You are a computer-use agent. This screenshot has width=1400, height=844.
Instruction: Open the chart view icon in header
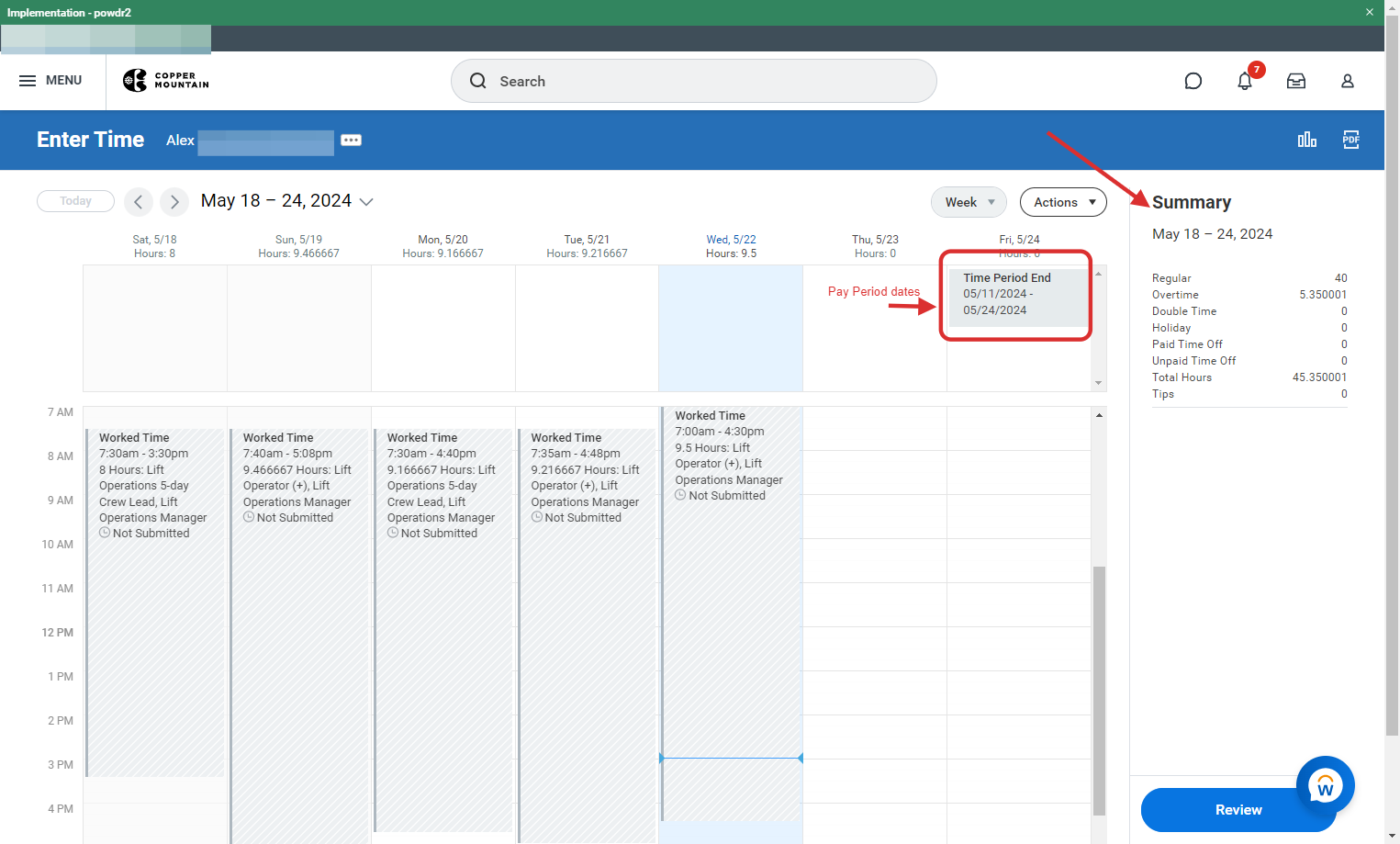(x=1307, y=140)
